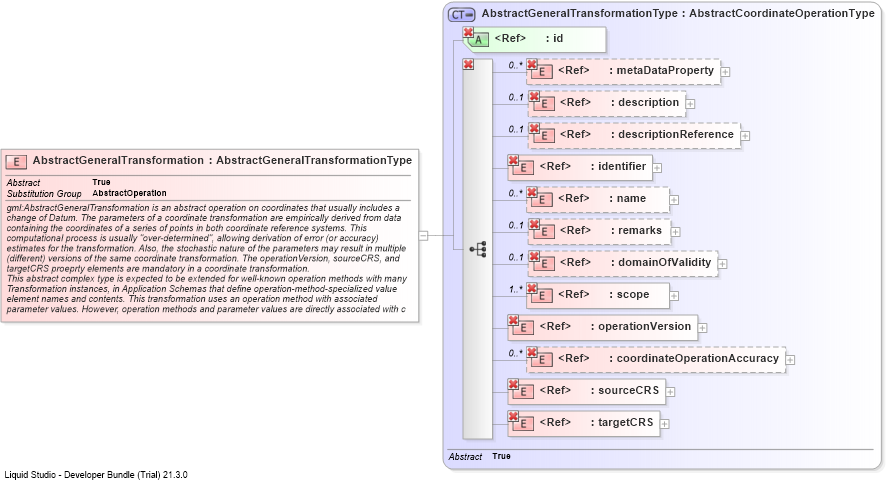Screen dimensions: 886x480
Task: Expand the descriptionReference element
Action: (x=745, y=136)
